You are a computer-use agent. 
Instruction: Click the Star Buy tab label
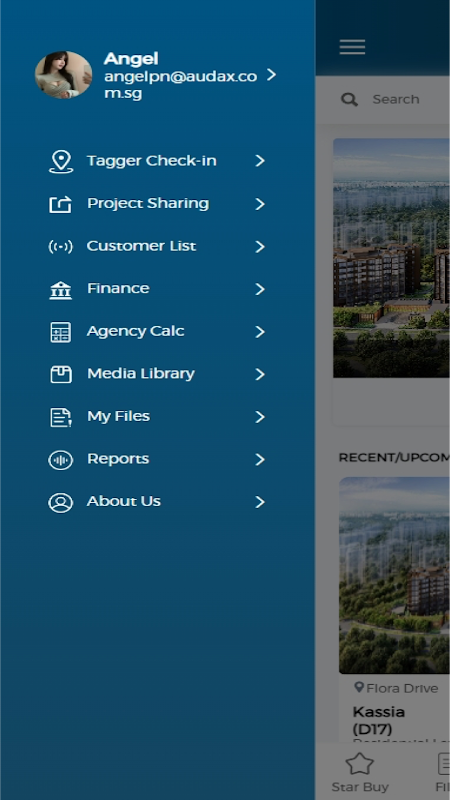coord(360,787)
